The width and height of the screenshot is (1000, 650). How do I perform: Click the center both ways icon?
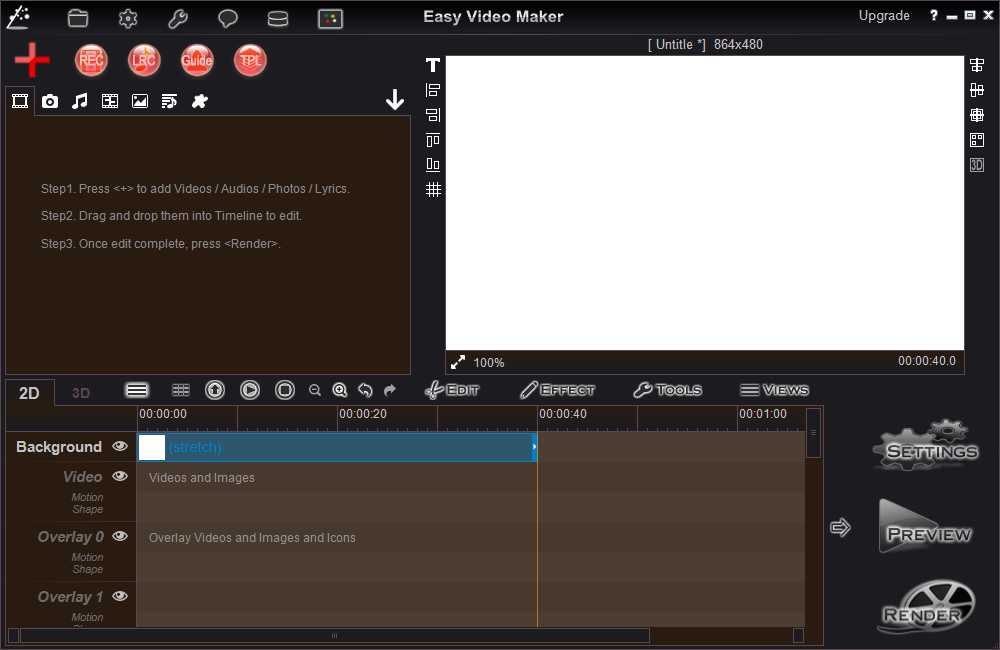977,115
